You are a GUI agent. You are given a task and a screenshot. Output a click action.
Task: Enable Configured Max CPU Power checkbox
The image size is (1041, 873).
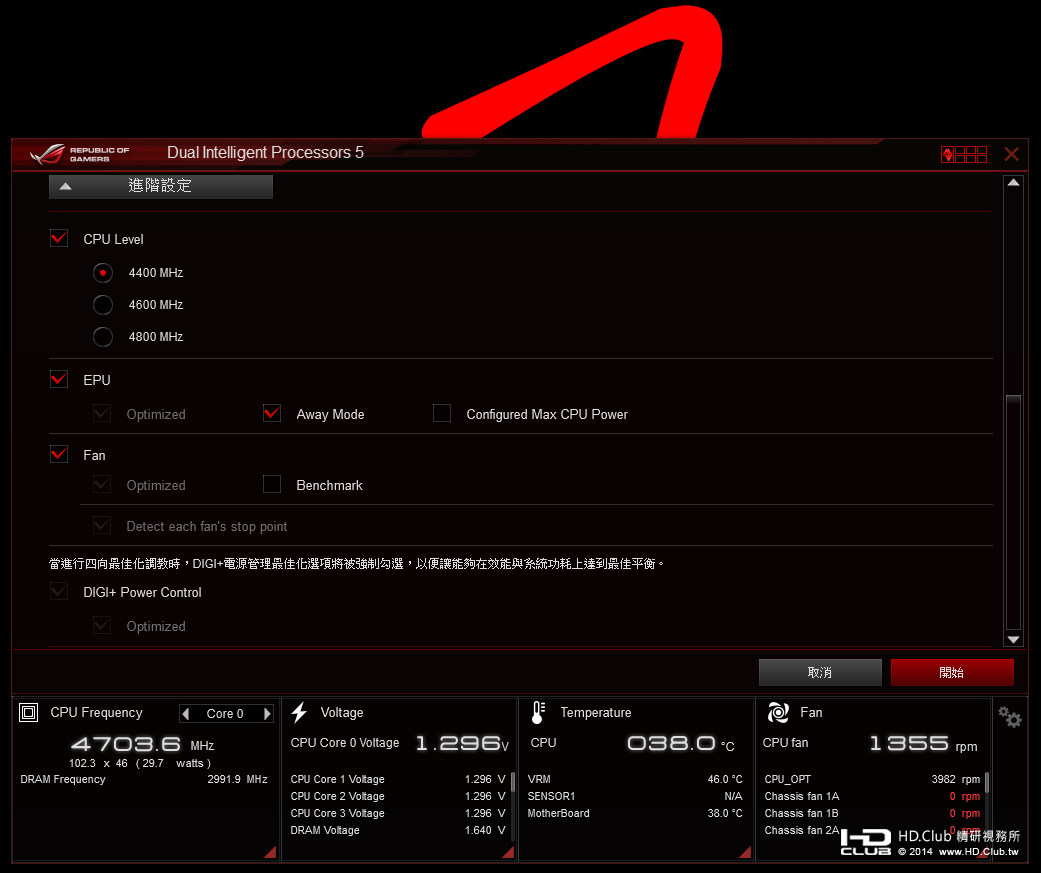click(442, 414)
